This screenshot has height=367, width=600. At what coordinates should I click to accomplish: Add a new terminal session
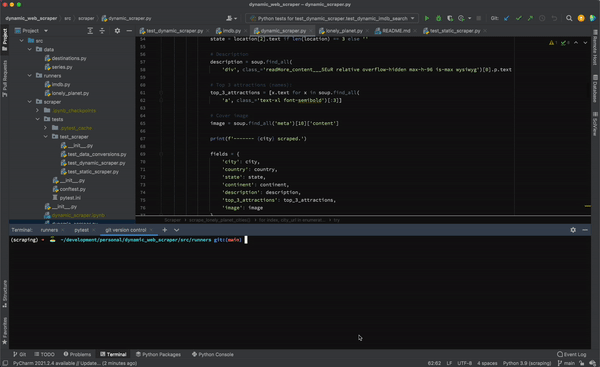tap(165, 230)
